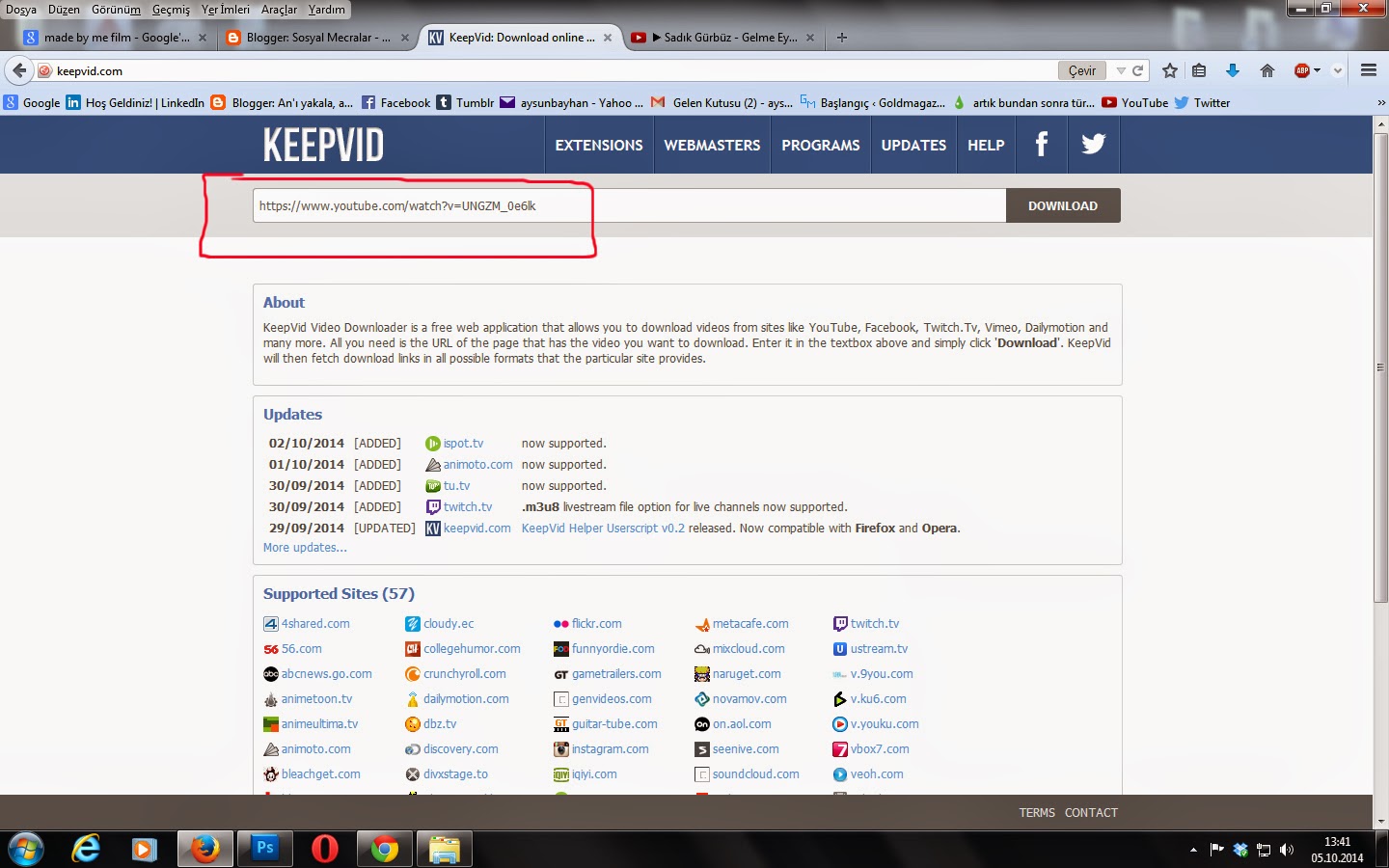Screen dimensions: 1389x868
Task: Open a new tab with plus button
Action: point(842,38)
